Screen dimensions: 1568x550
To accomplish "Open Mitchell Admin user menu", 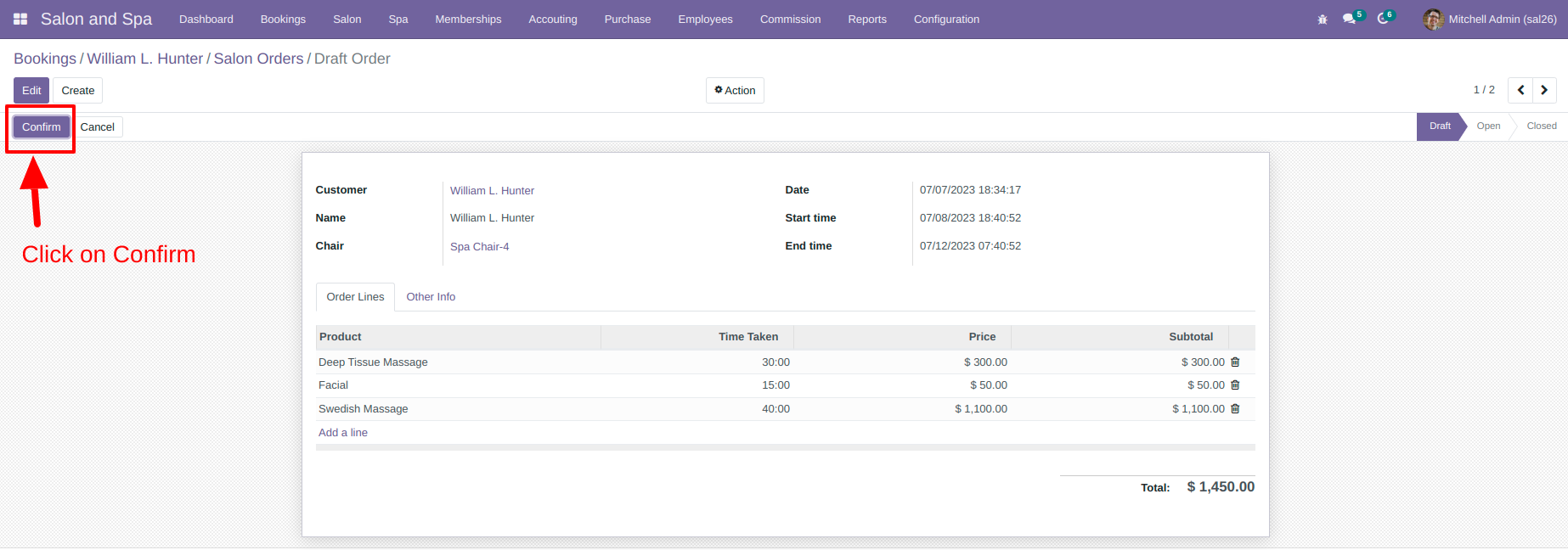I will click(1490, 19).
